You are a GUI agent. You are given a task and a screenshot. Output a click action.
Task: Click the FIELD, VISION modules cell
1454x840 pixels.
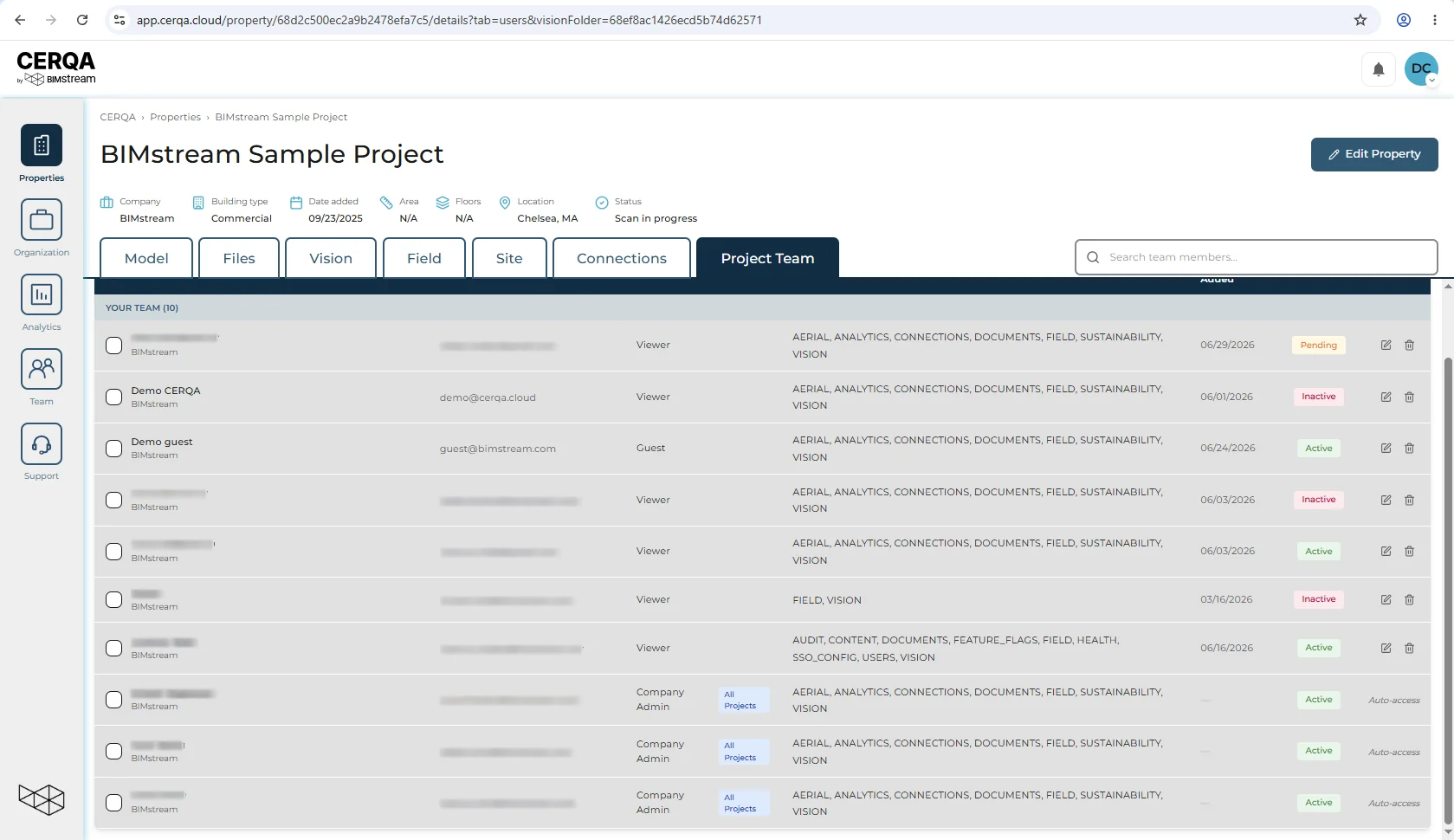click(827, 600)
